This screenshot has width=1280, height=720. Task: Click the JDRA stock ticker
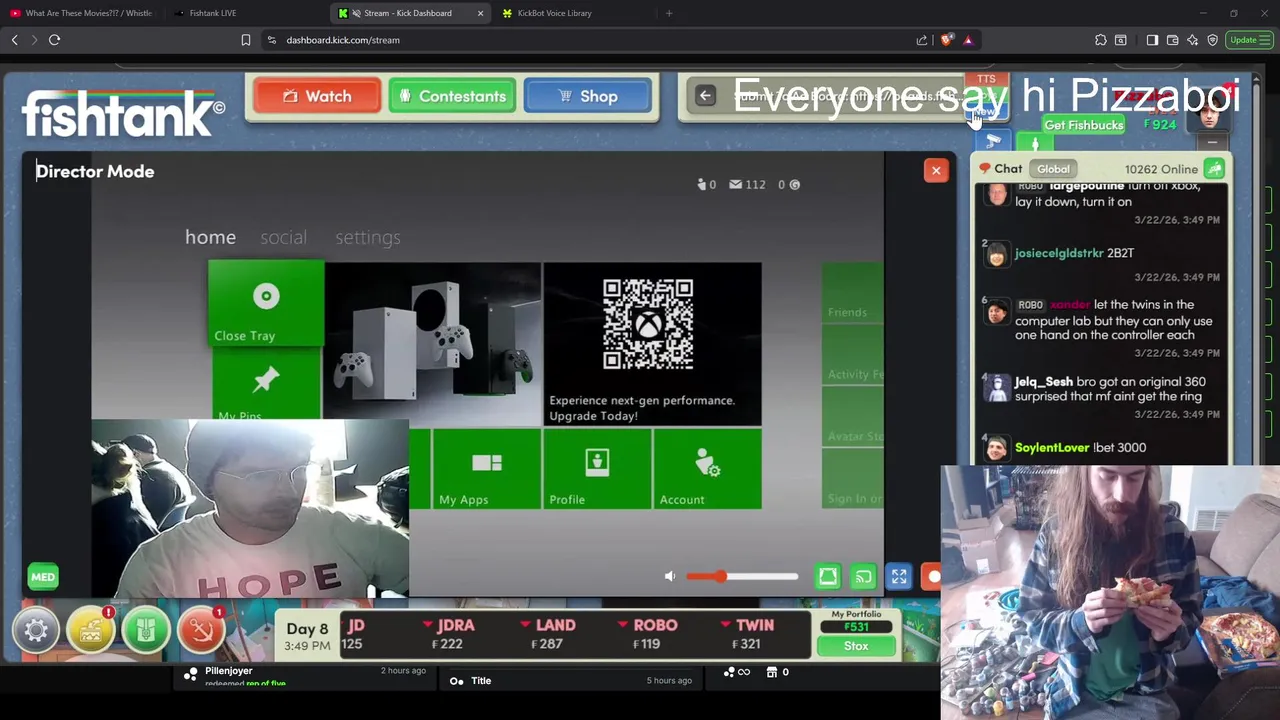click(447, 634)
